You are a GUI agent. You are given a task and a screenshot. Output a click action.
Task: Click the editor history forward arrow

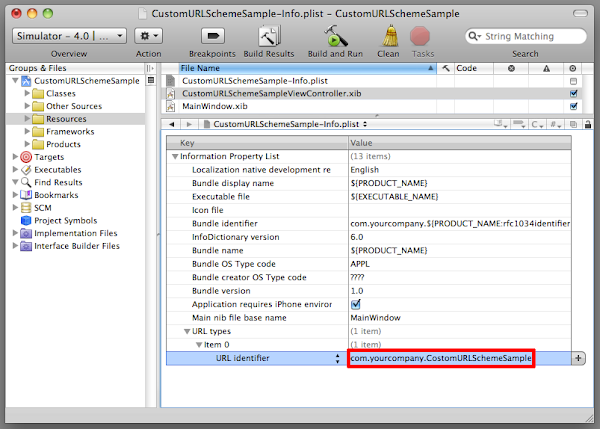click(x=189, y=124)
